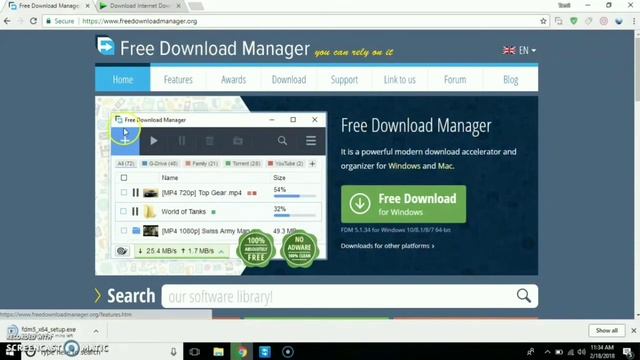This screenshot has height=360, width=640.
Task: Click the play icon in FDM preview toolbar
Action: 154,141
